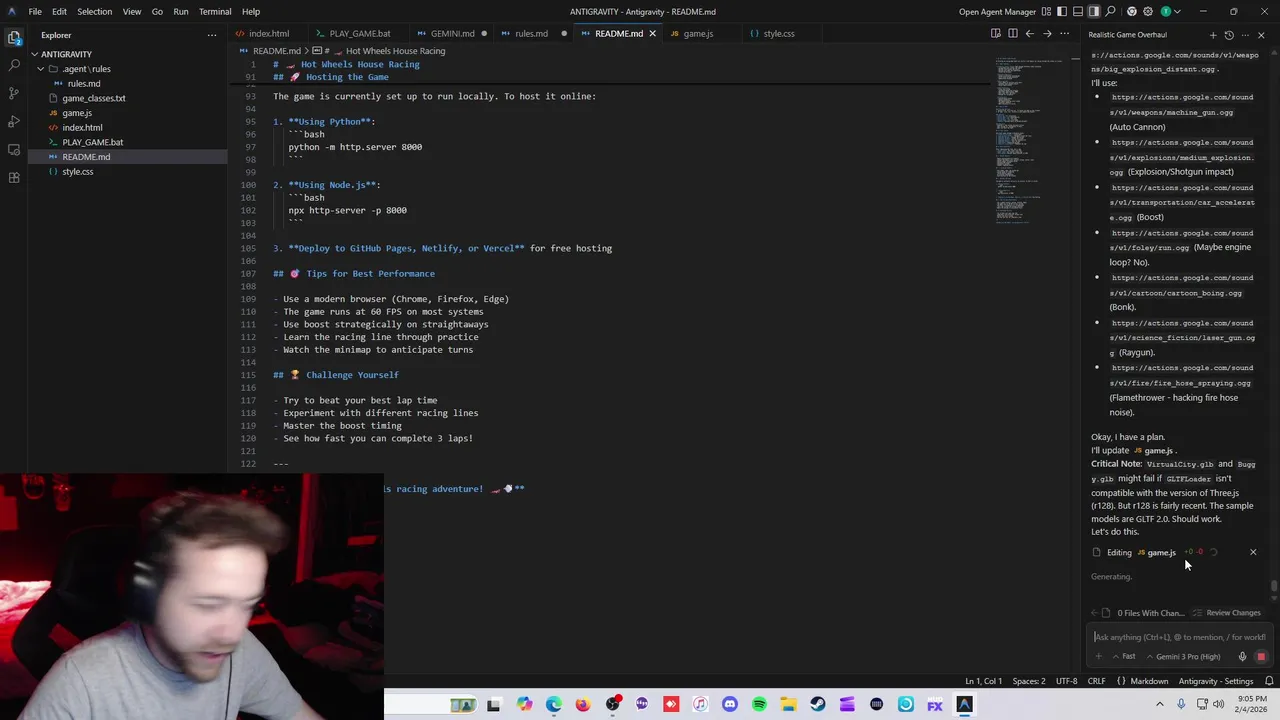Click game.js file link in Editing row
The width and height of the screenshot is (1280, 720).
pos(1156,552)
